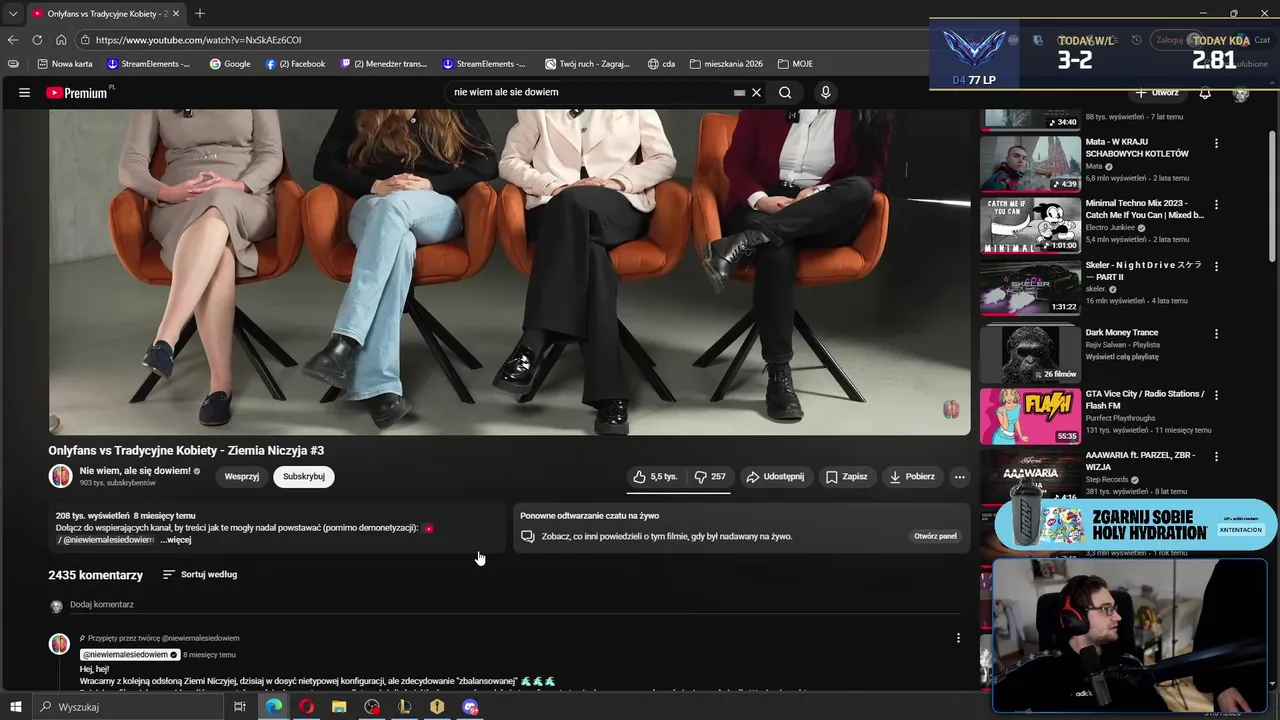The image size is (1280, 720).
Task: Open Sortuj według comment sorting
Action: 200,575
